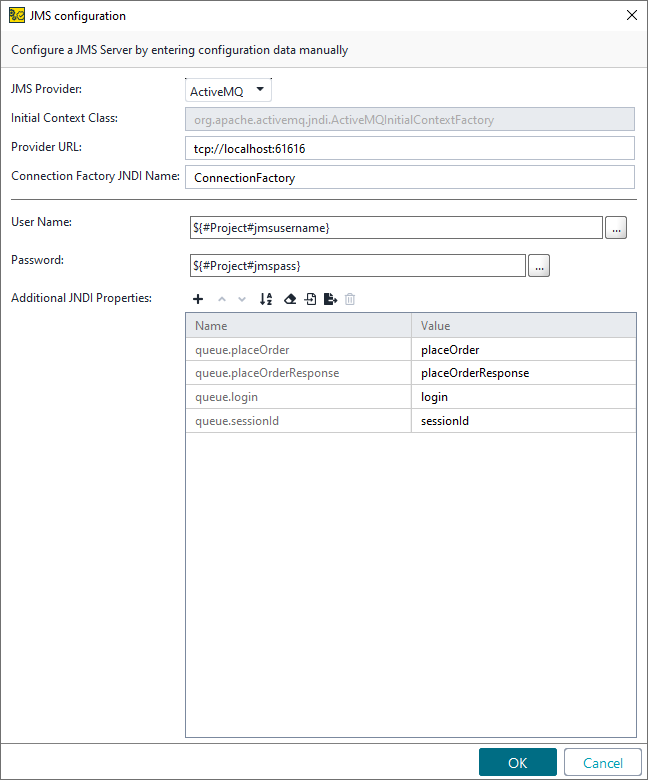The height and width of the screenshot is (780, 648).
Task: Close the JMS configuration window
Action: (632, 15)
